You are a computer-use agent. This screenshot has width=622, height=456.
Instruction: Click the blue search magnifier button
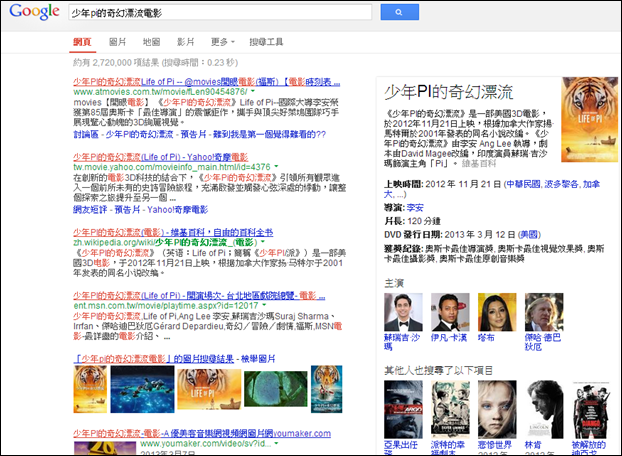399,12
